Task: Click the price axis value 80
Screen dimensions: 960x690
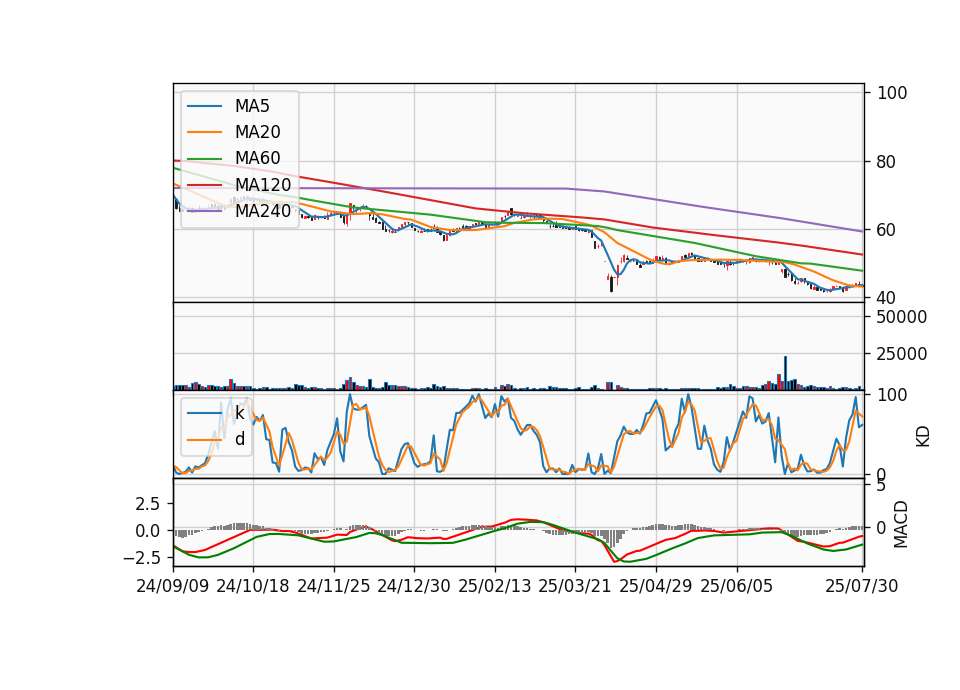Action: pos(887,162)
